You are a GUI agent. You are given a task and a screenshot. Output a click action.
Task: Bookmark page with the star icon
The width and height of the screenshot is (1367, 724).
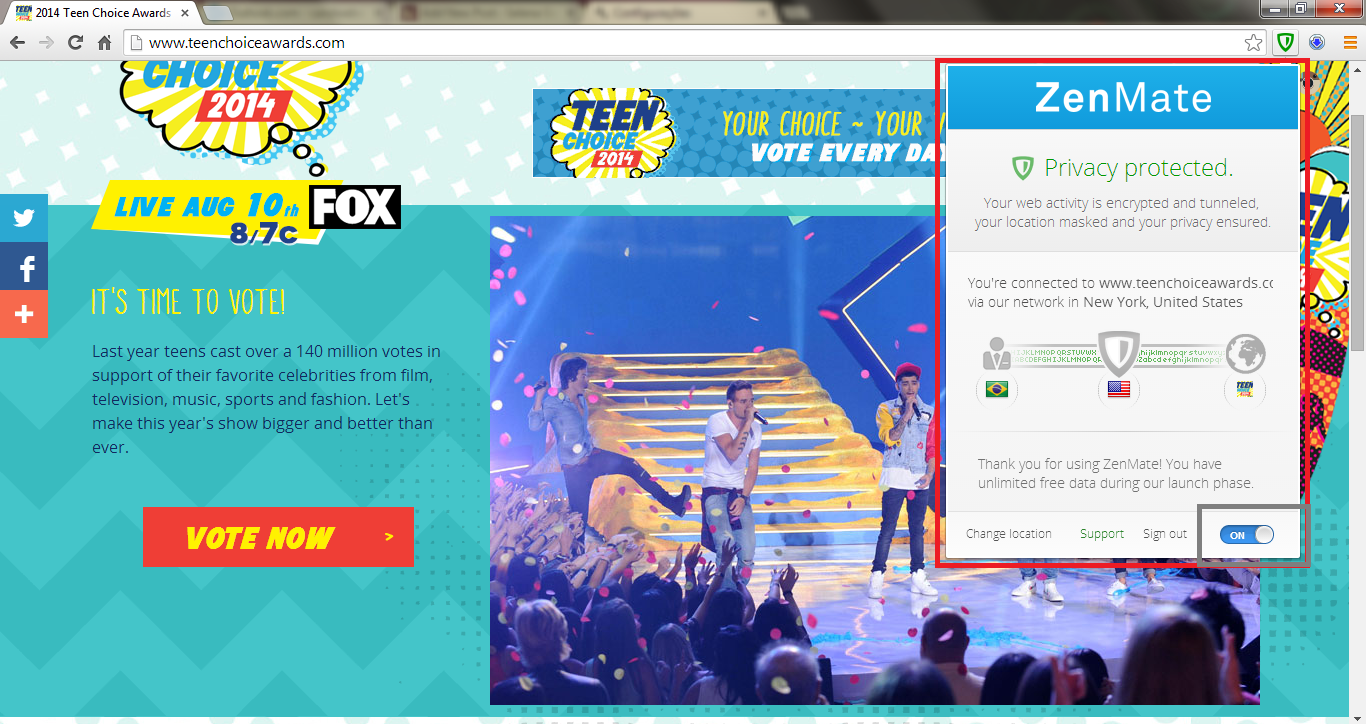(x=1253, y=43)
